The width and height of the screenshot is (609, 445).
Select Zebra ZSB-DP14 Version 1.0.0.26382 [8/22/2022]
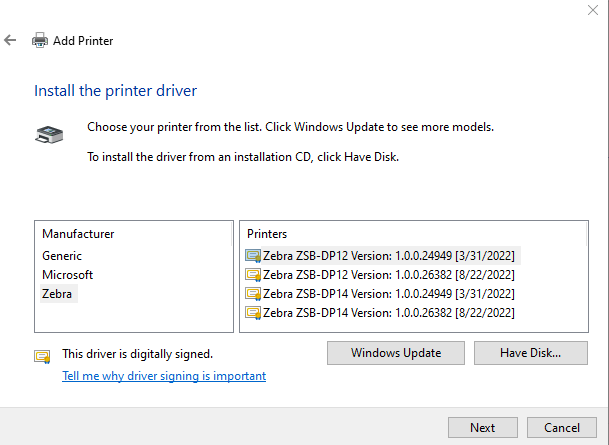tap(380, 313)
